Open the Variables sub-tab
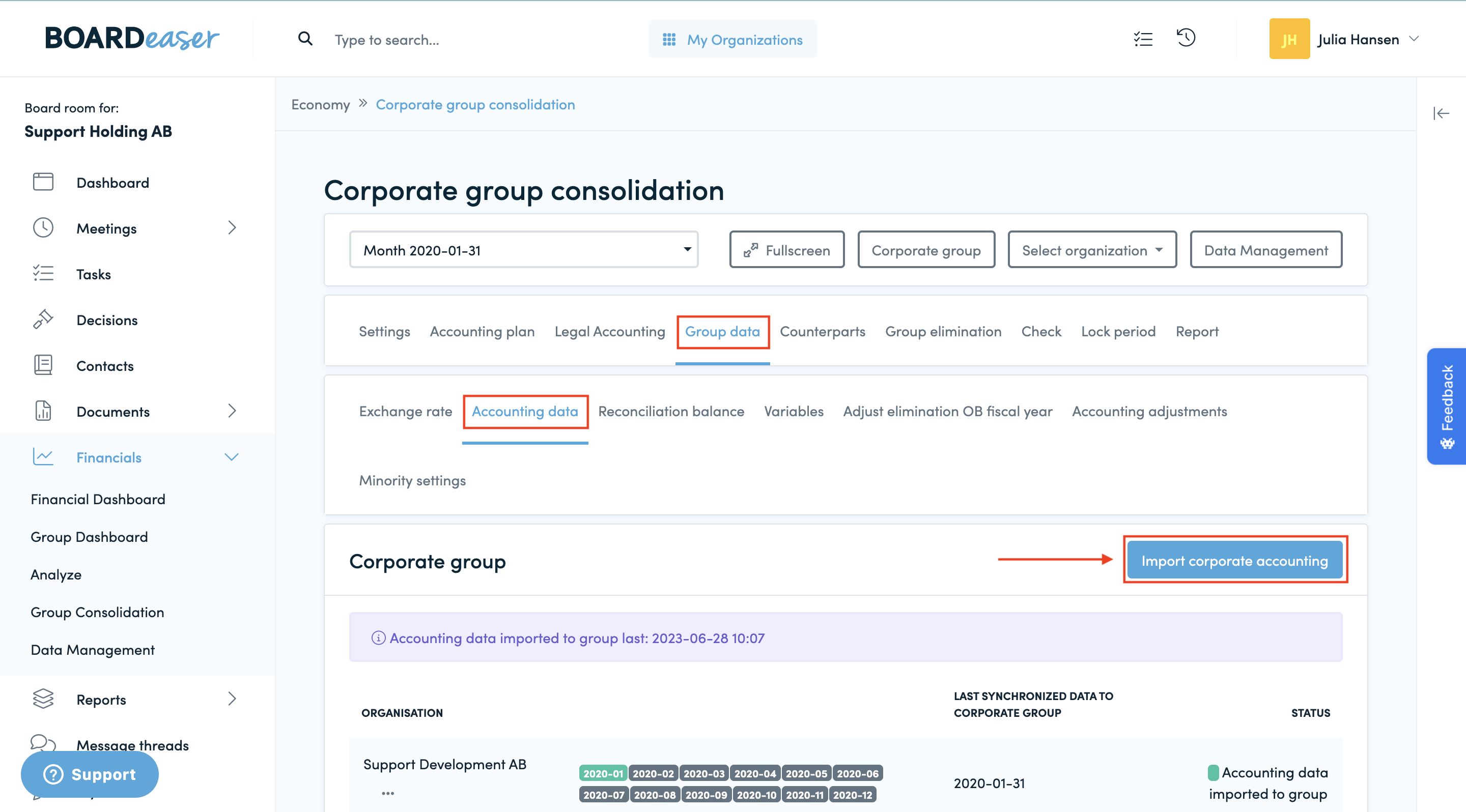 [x=794, y=411]
